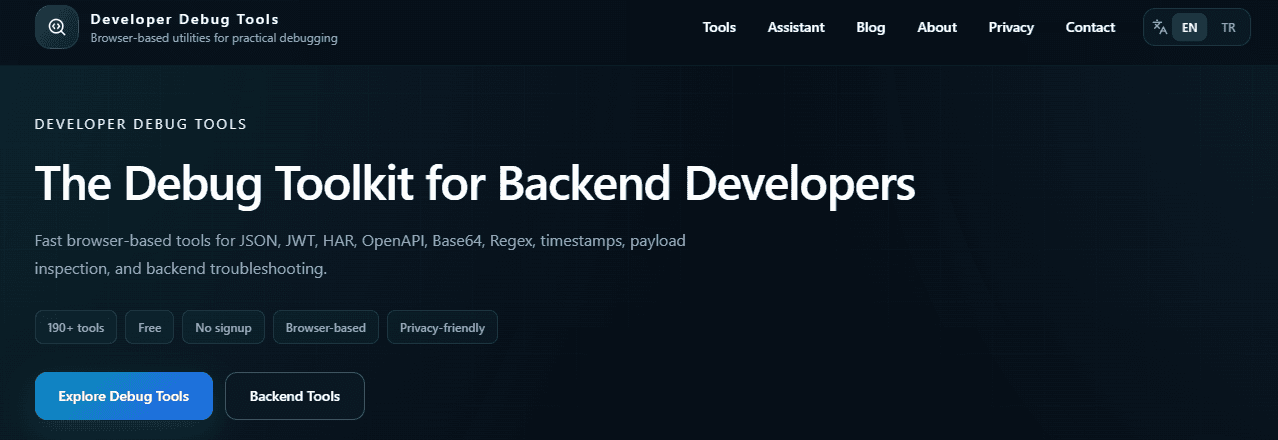This screenshot has height=440, width=1278.
Task: Click the Developer Debug Tools site title
Action: click(184, 19)
